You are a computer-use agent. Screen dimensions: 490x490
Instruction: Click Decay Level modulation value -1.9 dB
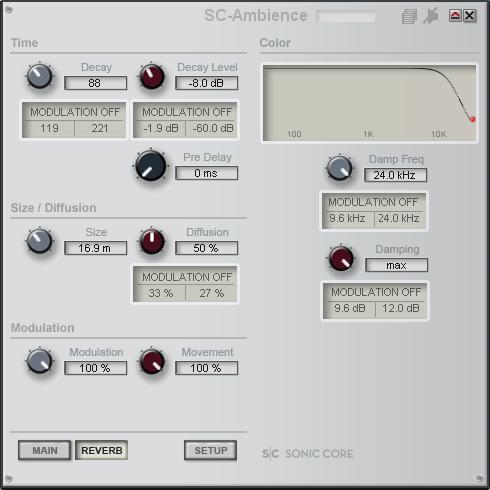[x=161, y=128]
